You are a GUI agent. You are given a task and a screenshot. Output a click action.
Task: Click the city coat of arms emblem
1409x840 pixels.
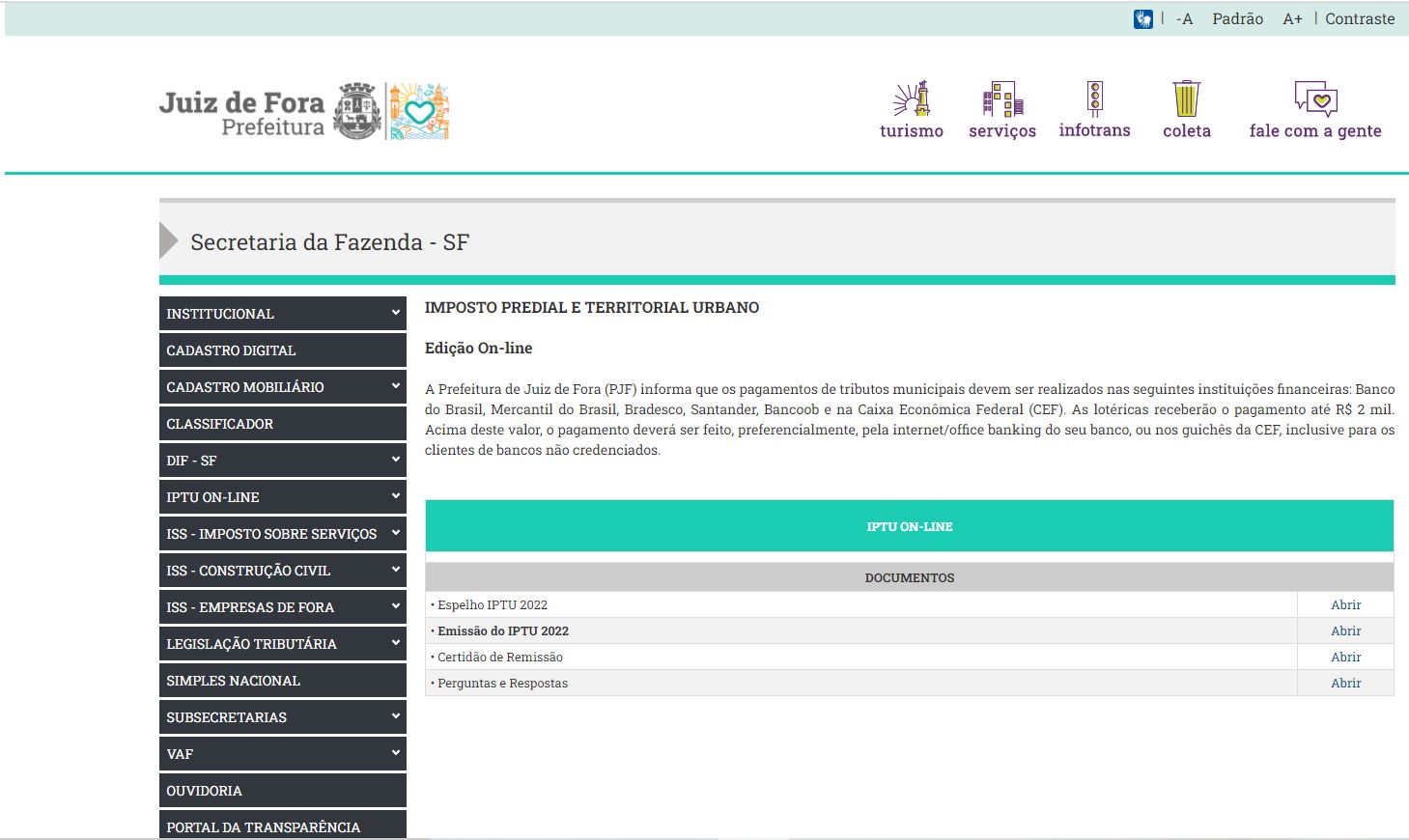coord(357,111)
